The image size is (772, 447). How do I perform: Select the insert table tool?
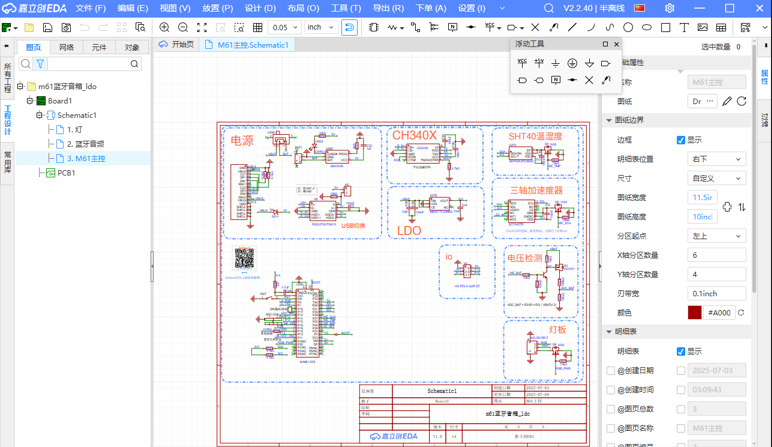721,28
